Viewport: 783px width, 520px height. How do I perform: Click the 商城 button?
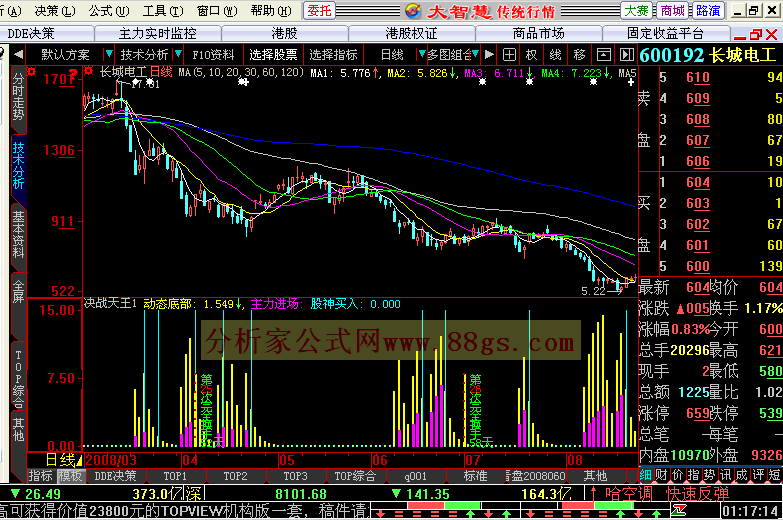pyautogui.click(x=672, y=10)
